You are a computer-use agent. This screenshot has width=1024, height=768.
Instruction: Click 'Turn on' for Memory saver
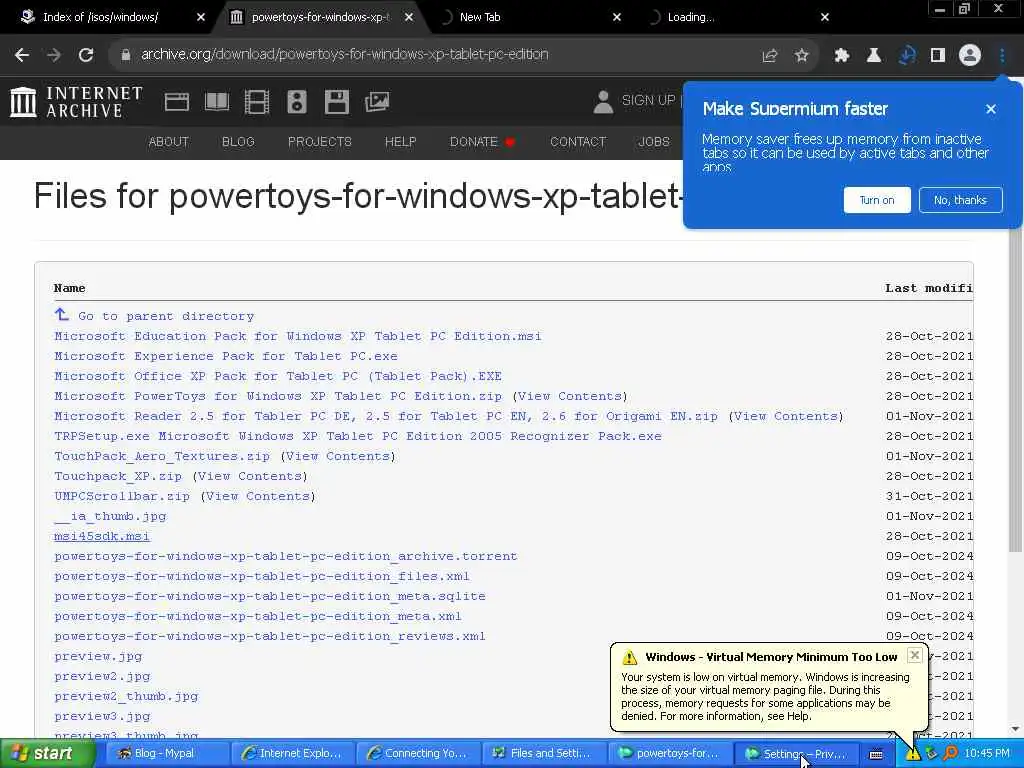[x=877, y=200]
